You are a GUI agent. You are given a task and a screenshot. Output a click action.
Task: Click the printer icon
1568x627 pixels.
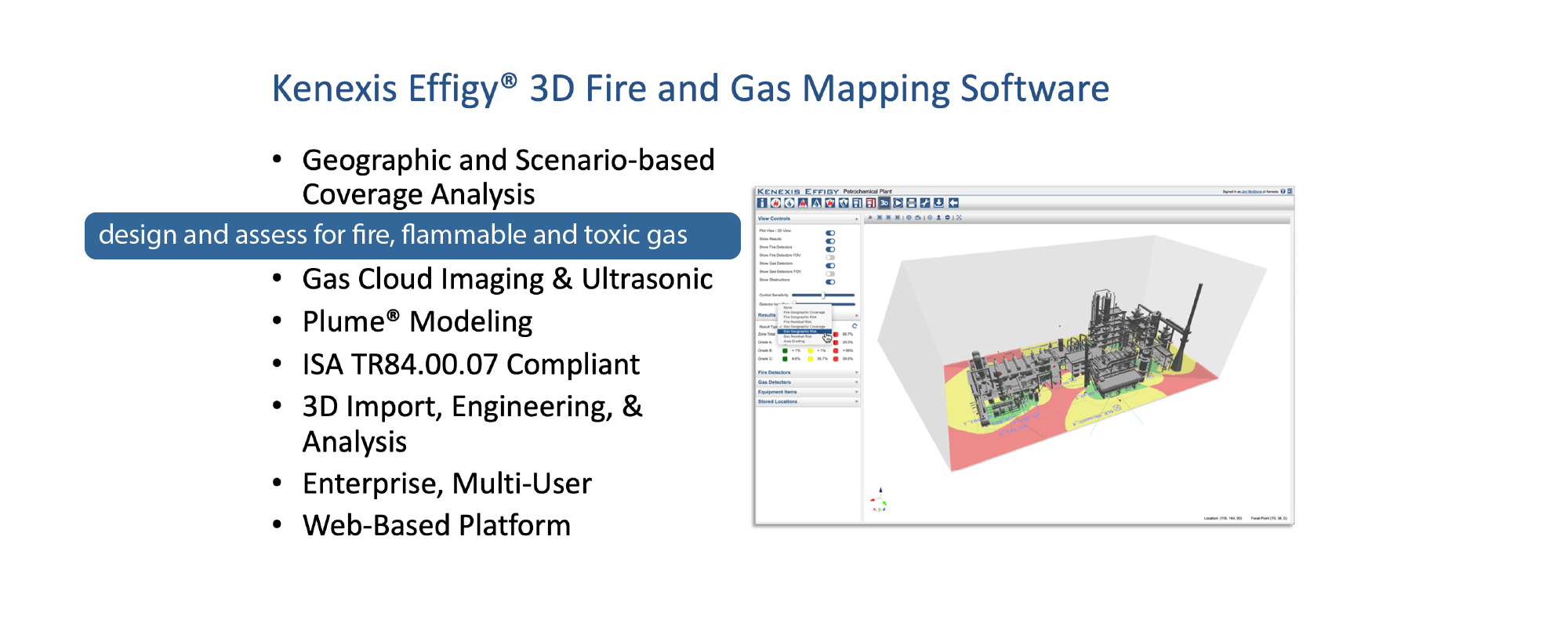coord(911,203)
